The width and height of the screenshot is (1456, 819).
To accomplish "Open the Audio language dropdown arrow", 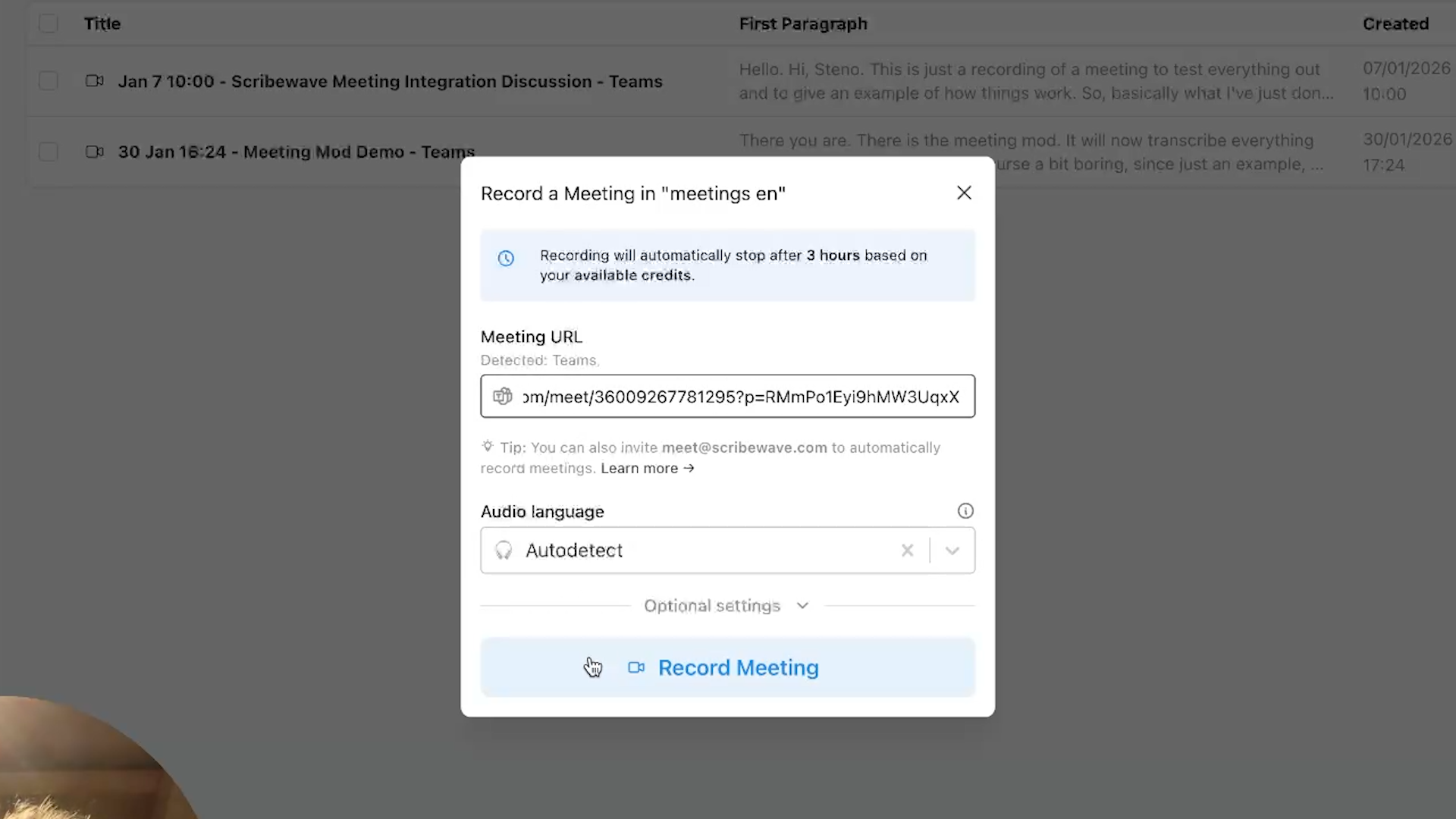I will (952, 551).
